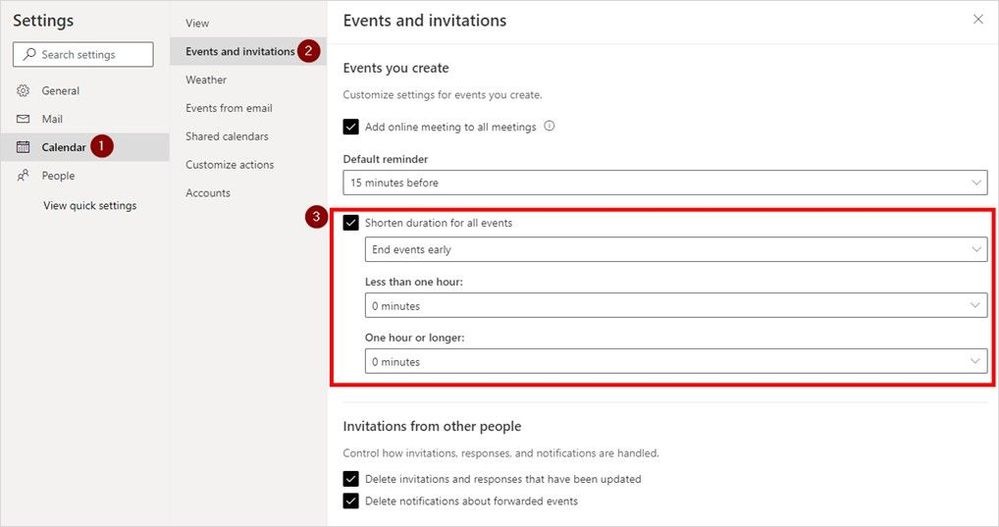Image resolution: width=999 pixels, height=527 pixels.
Task: Click View quick settings link
Action: tap(90, 206)
